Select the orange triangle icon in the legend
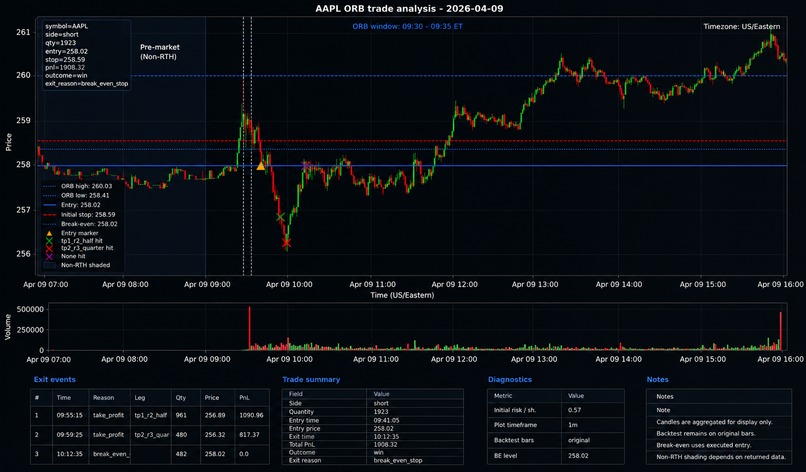806x472 pixels. [49, 233]
